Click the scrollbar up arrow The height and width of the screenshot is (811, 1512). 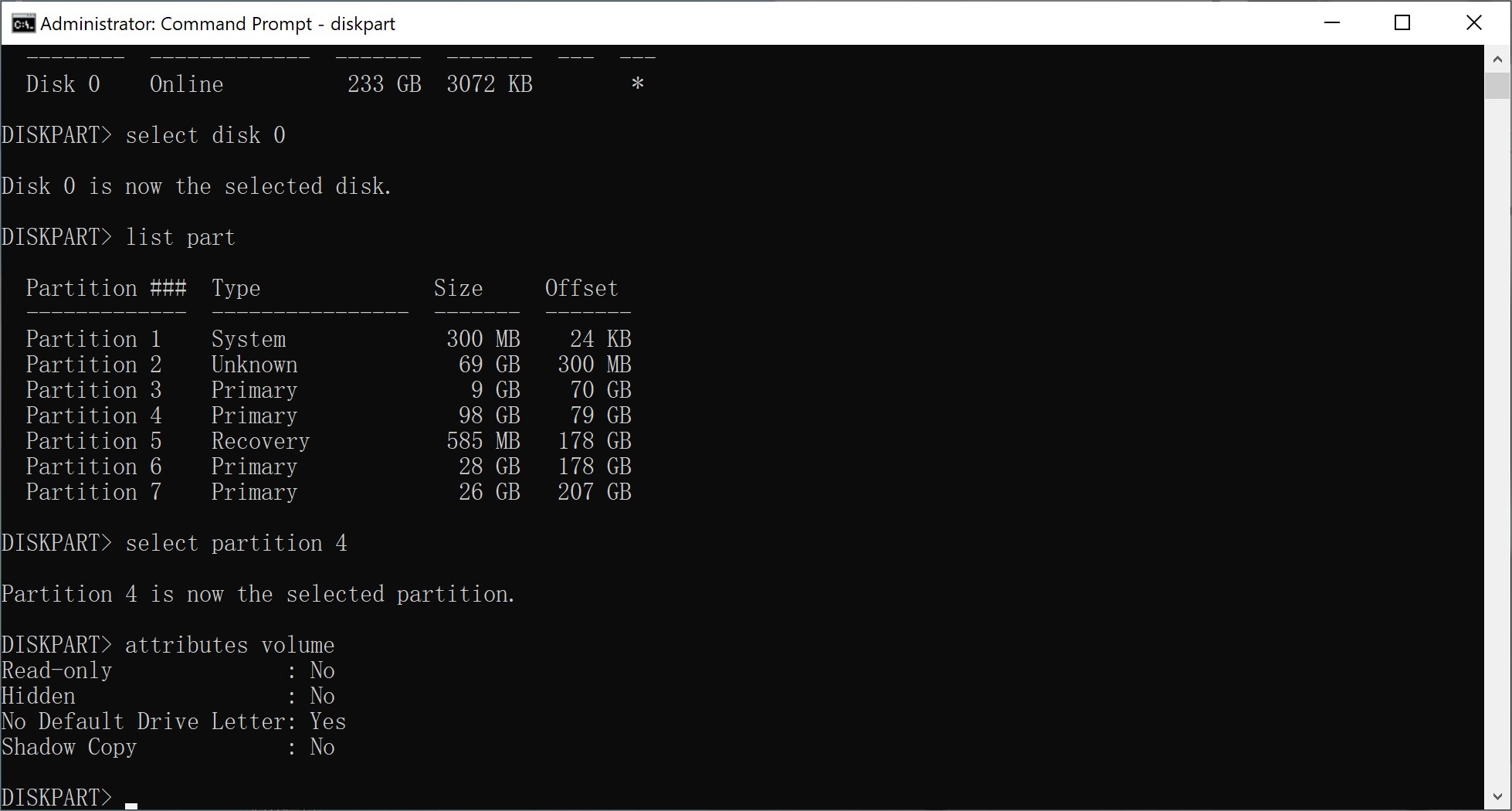click(x=1497, y=59)
